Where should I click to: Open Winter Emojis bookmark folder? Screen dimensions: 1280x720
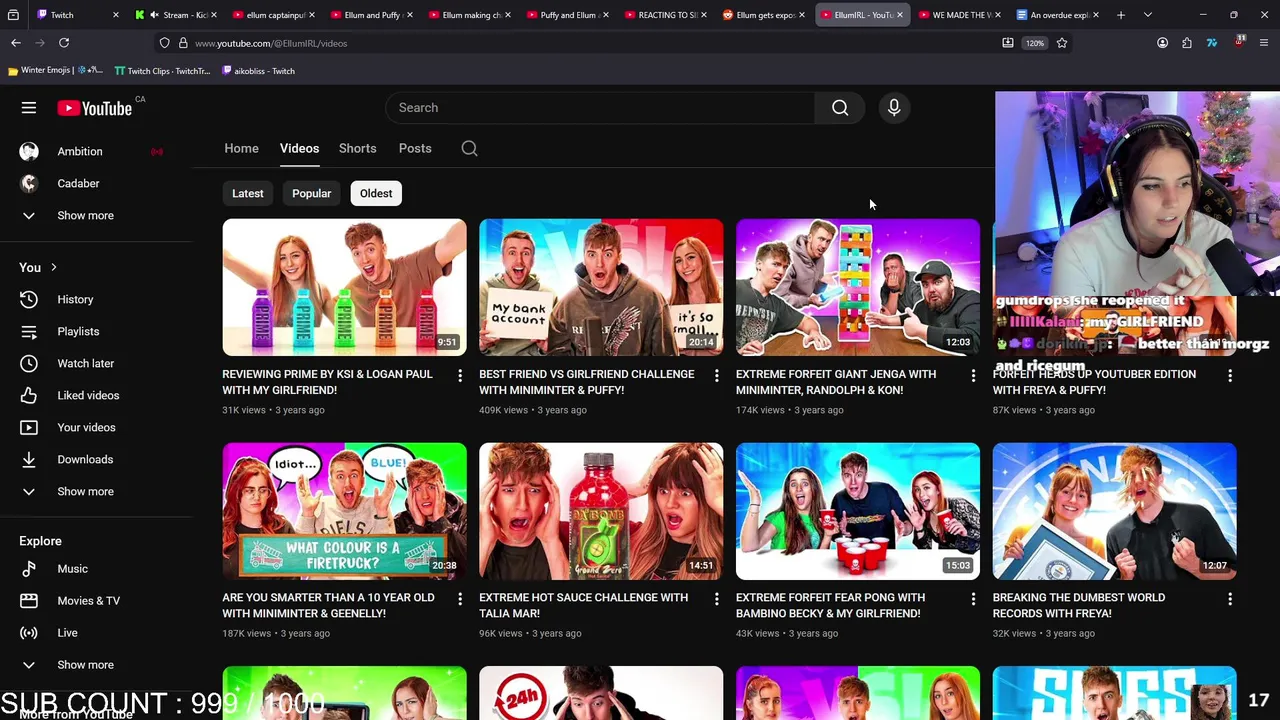coord(55,71)
